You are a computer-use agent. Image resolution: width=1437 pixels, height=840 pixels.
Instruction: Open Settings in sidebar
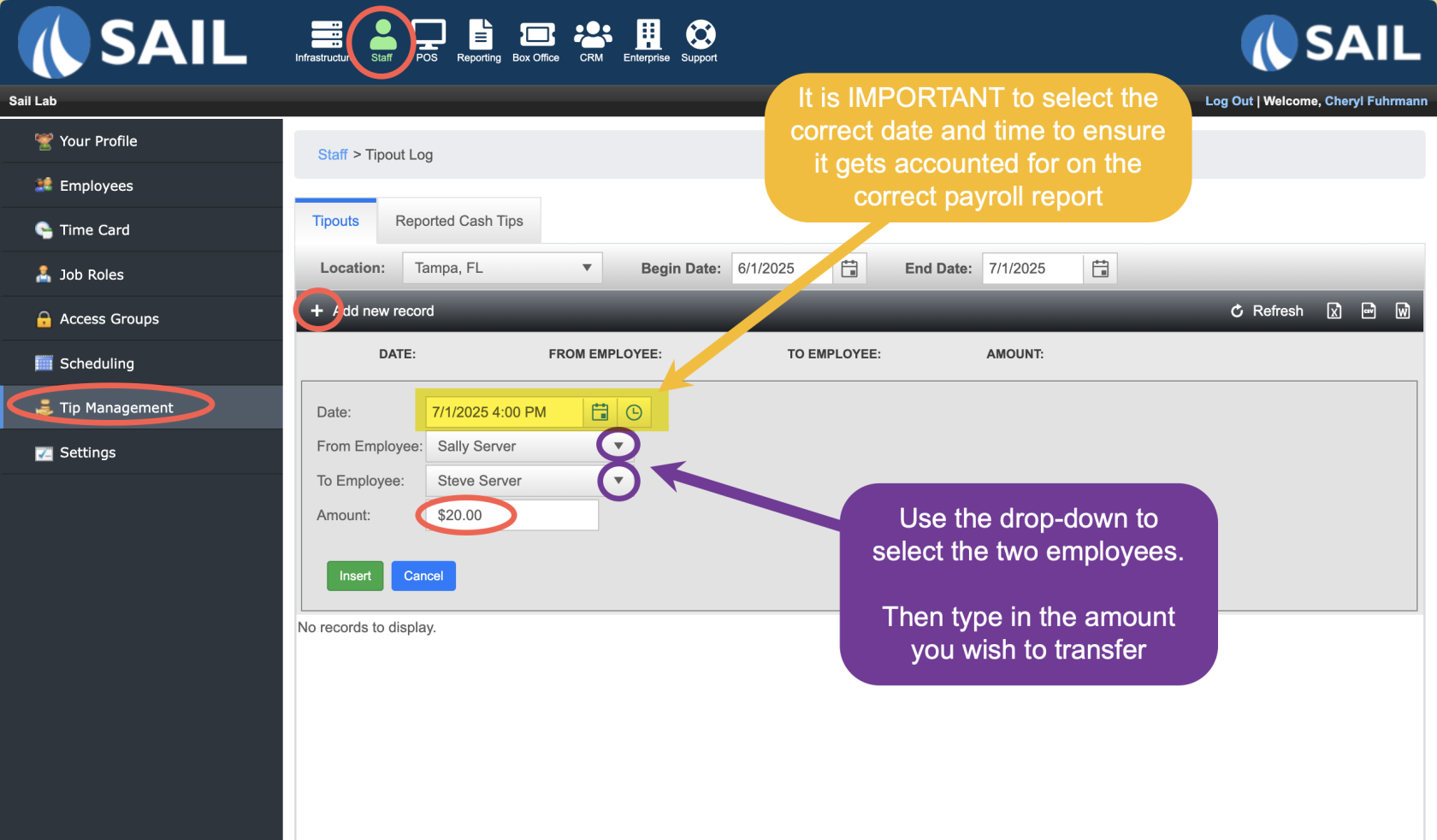[142, 453]
